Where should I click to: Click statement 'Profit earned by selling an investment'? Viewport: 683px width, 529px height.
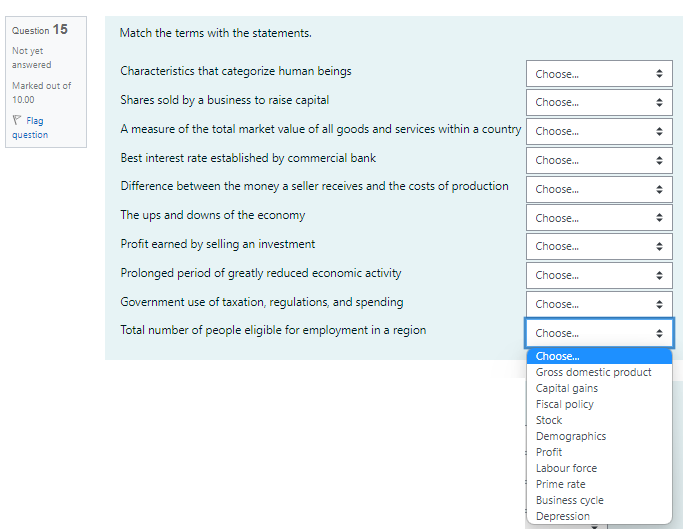[x=217, y=244]
